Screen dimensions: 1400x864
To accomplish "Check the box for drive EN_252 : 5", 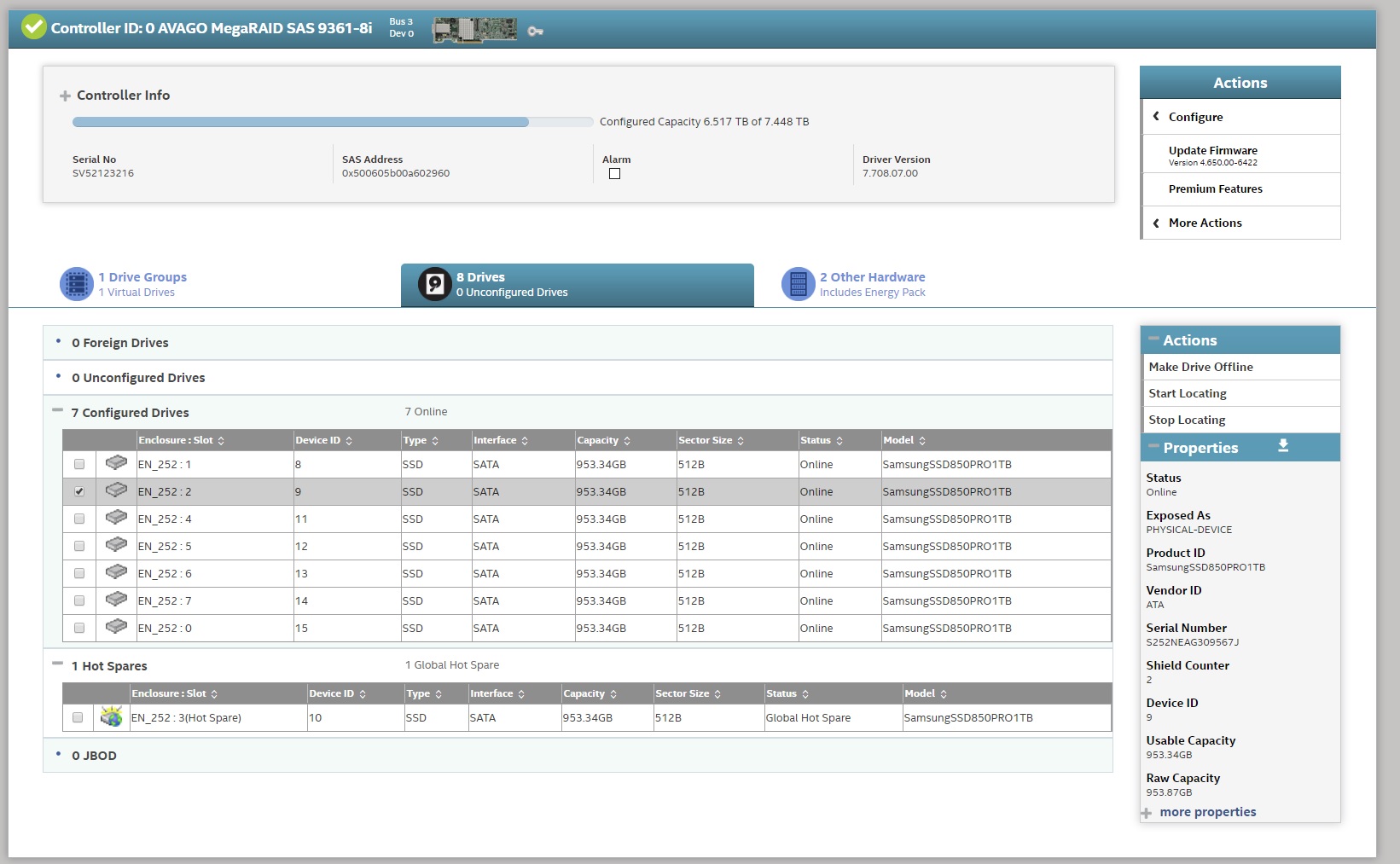I will pyautogui.click(x=79, y=546).
